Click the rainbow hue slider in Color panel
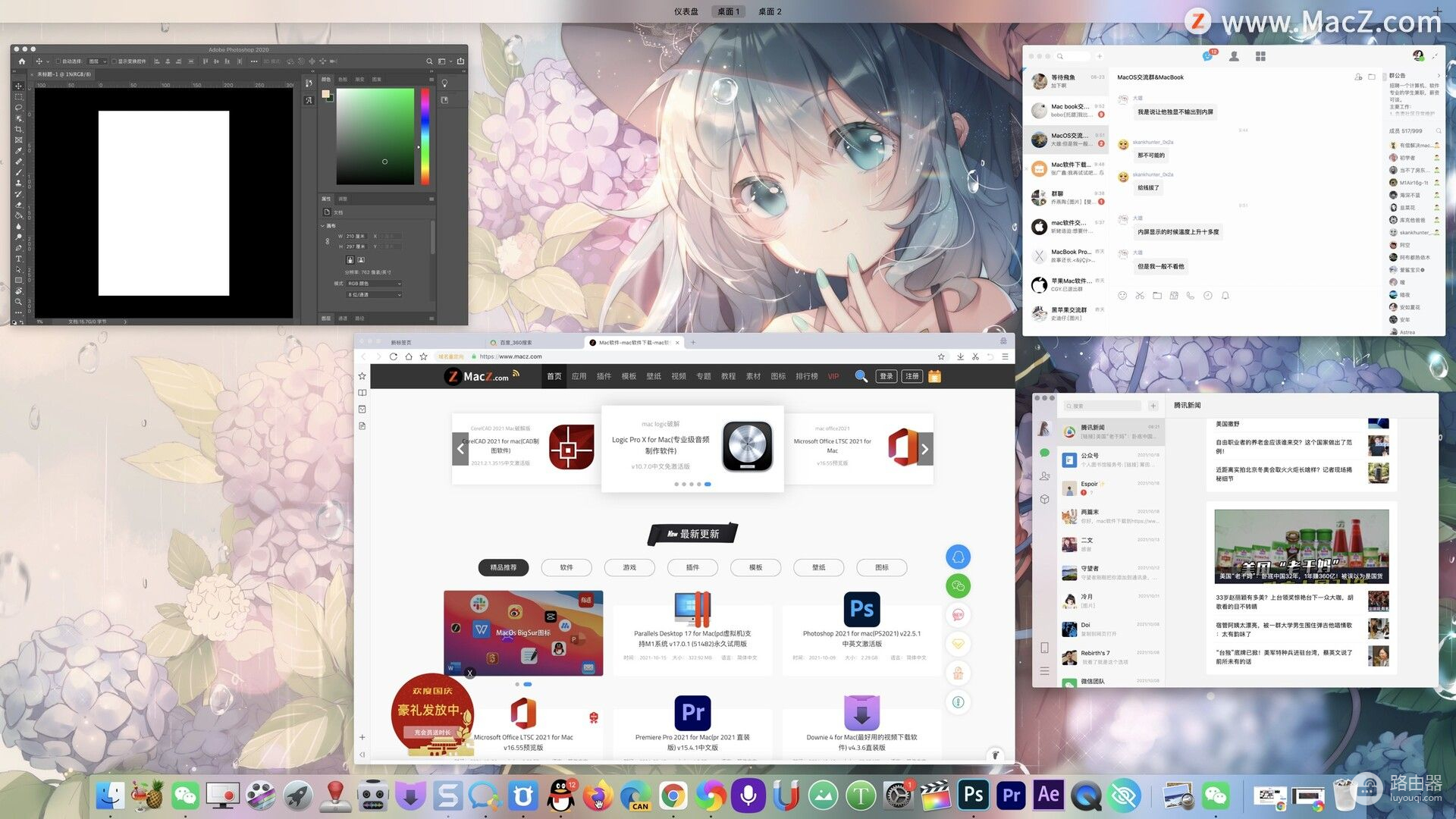This screenshot has width=1456, height=819. coord(425,136)
